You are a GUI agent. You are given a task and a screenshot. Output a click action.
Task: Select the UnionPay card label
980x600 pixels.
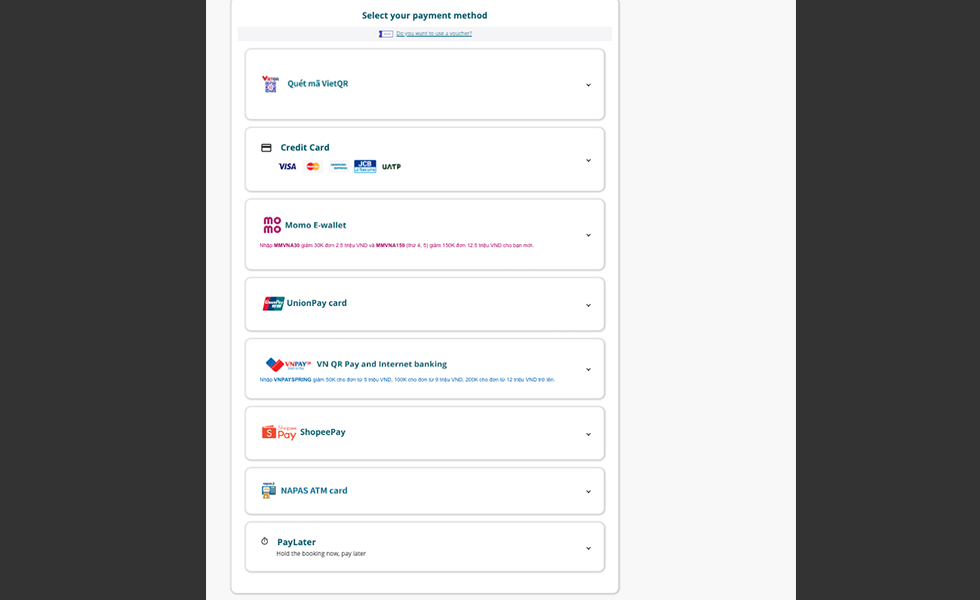coord(317,303)
